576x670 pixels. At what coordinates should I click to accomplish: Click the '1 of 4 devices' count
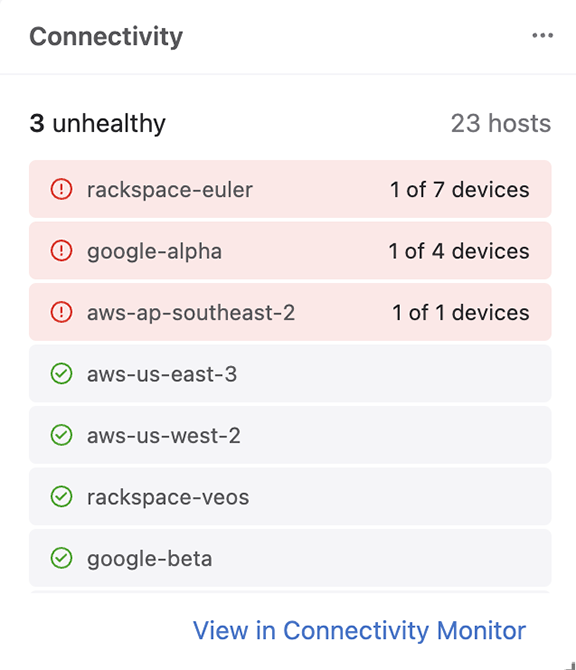tap(459, 251)
